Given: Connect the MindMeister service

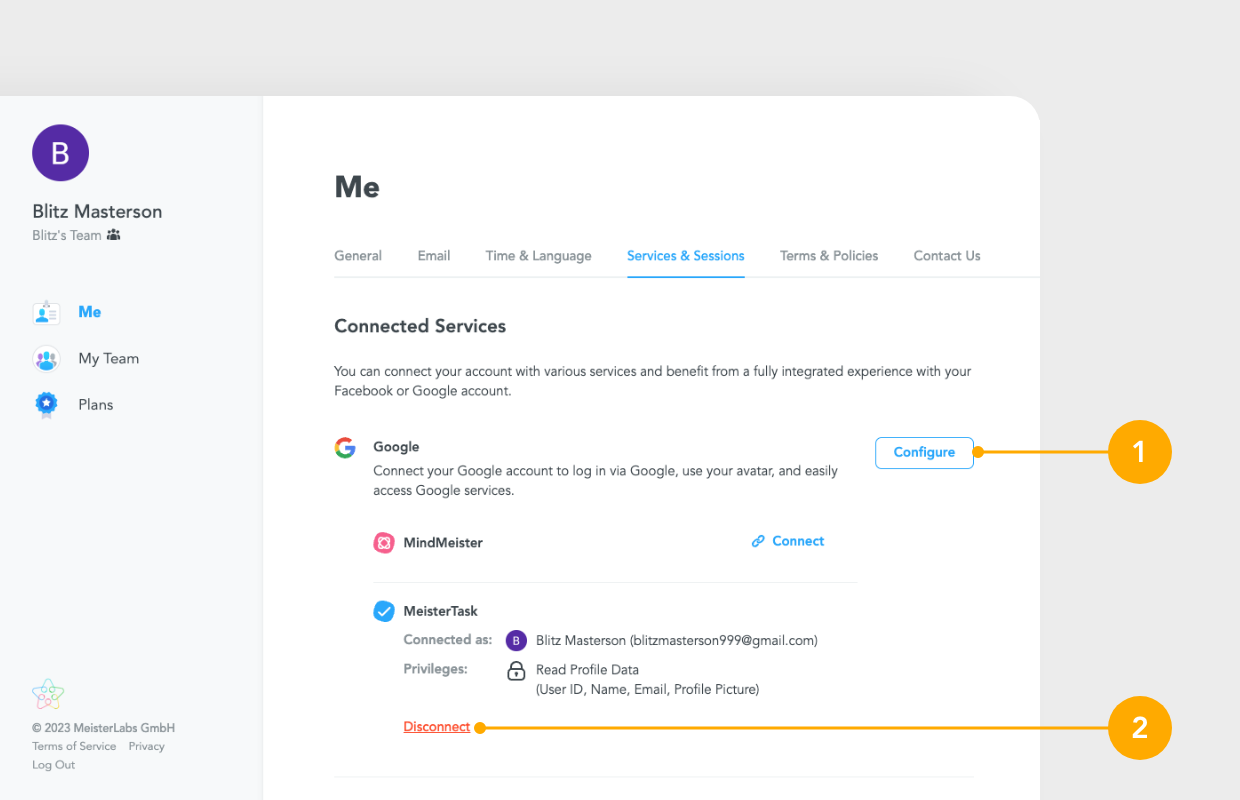Looking at the screenshot, I should pyautogui.click(x=788, y=541).
